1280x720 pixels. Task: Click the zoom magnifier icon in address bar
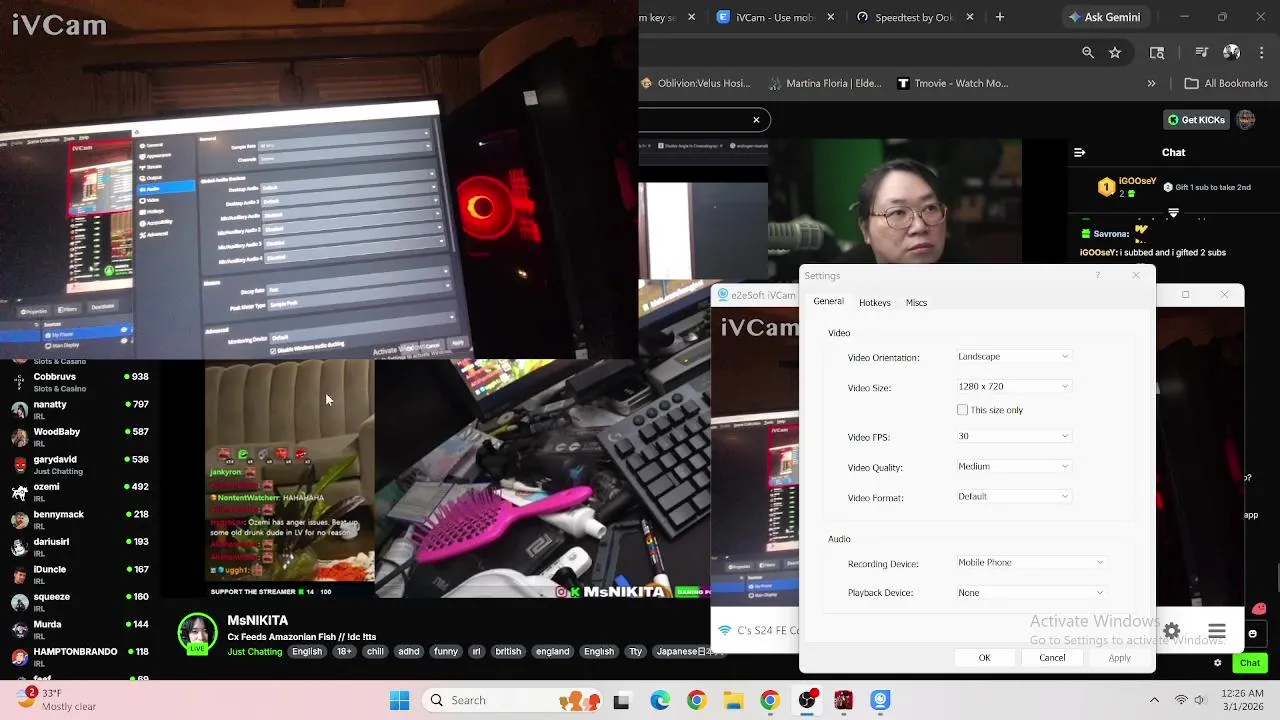[1087, 53]
